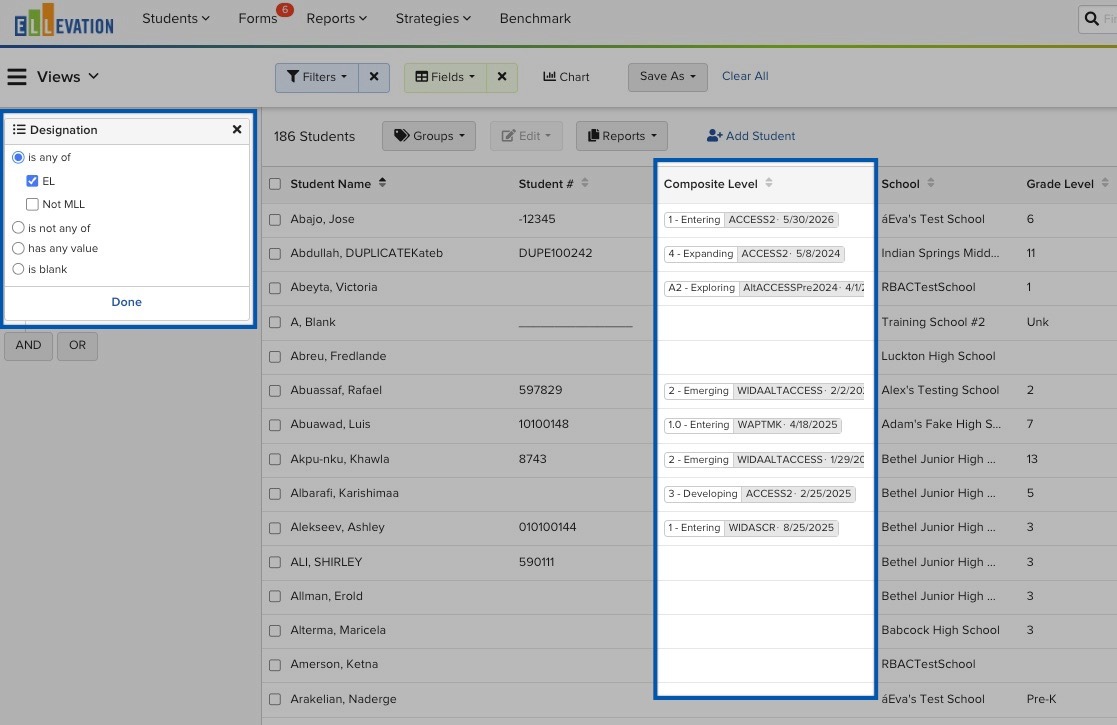
Task: Open the Groups dropdown
Action: pos(429,136)
